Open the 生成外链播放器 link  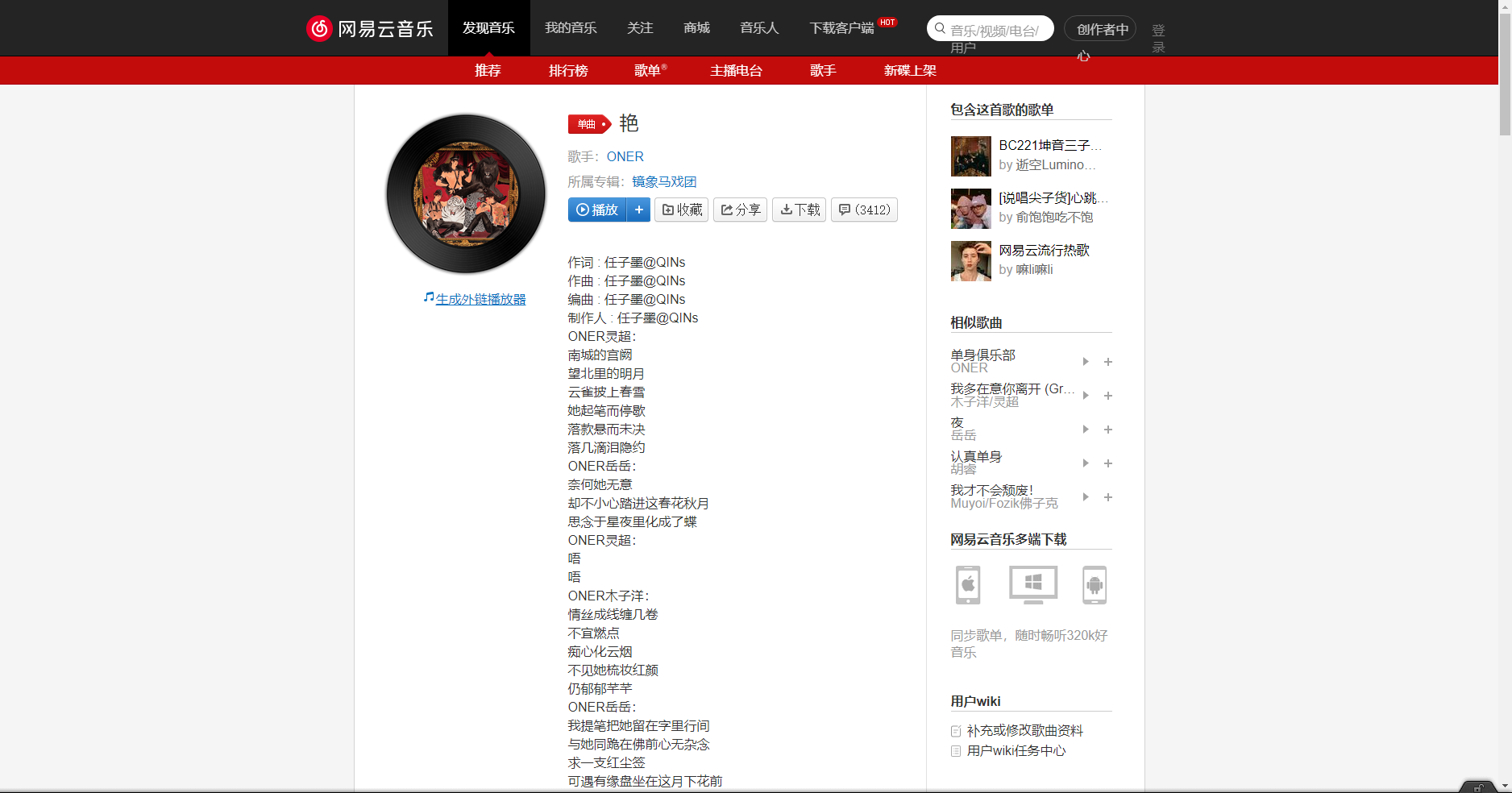480,298
